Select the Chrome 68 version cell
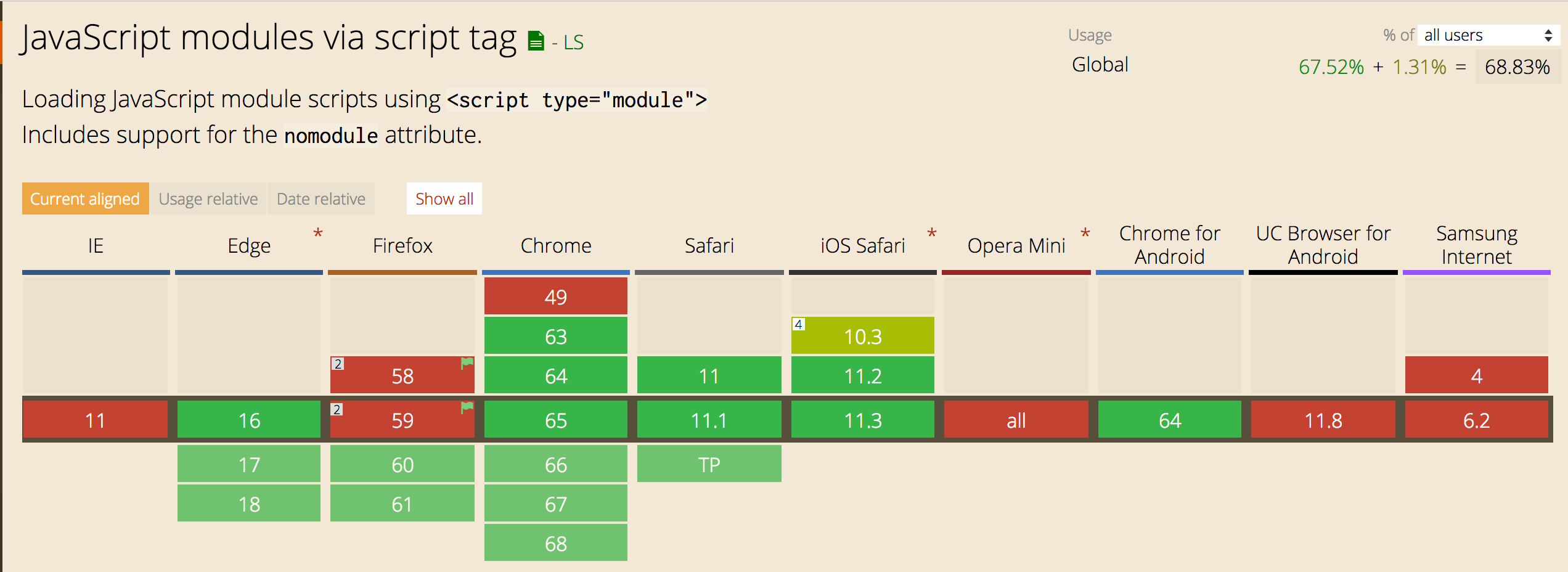 [555, 543]
